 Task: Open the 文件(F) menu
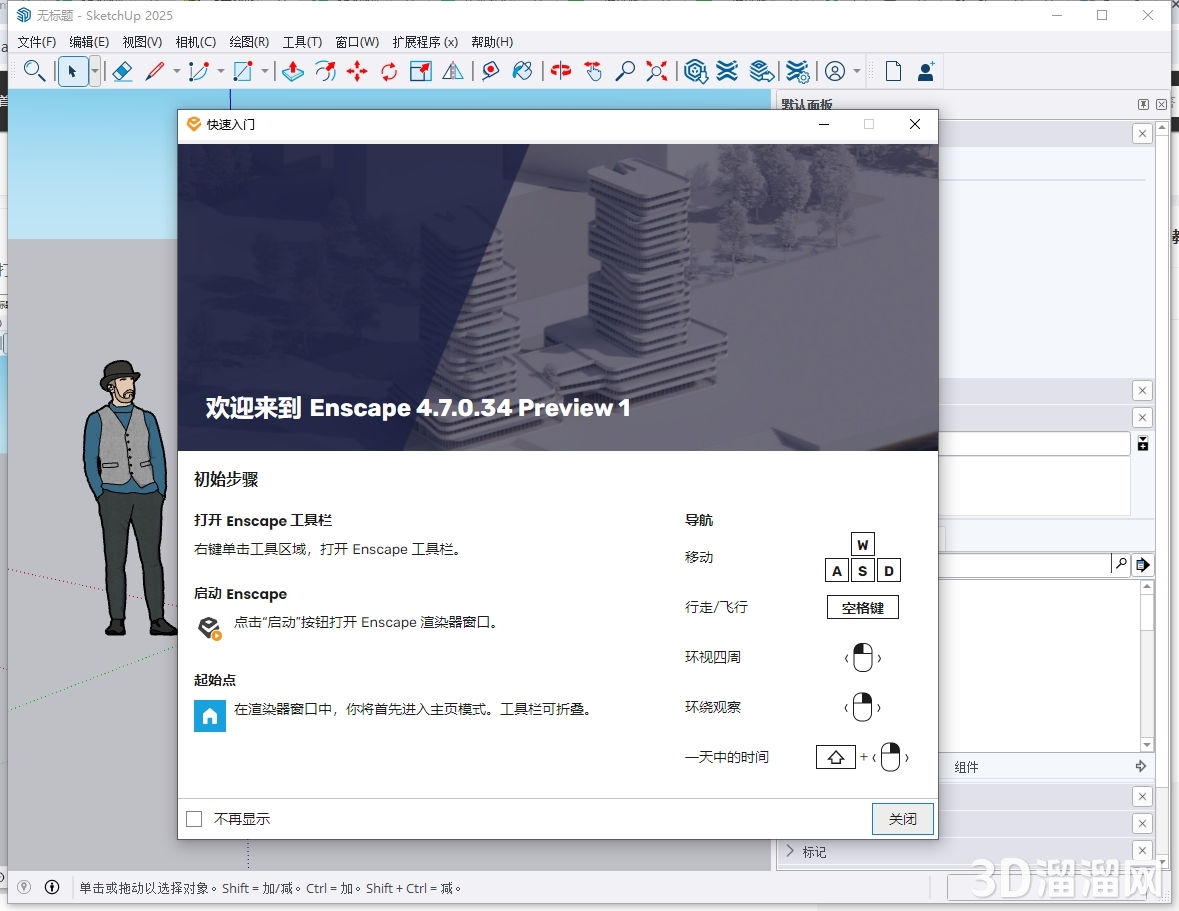[x=36, y=42]
